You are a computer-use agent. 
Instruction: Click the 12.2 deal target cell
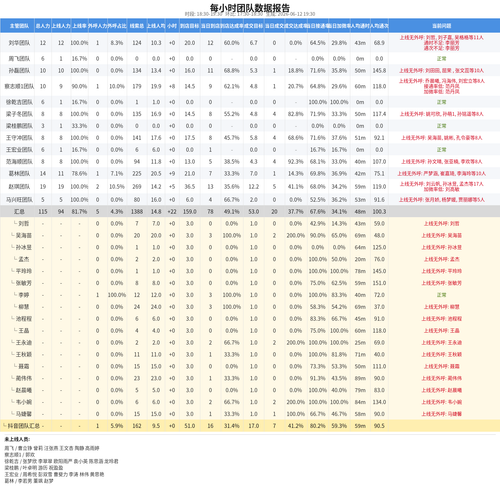253,187
